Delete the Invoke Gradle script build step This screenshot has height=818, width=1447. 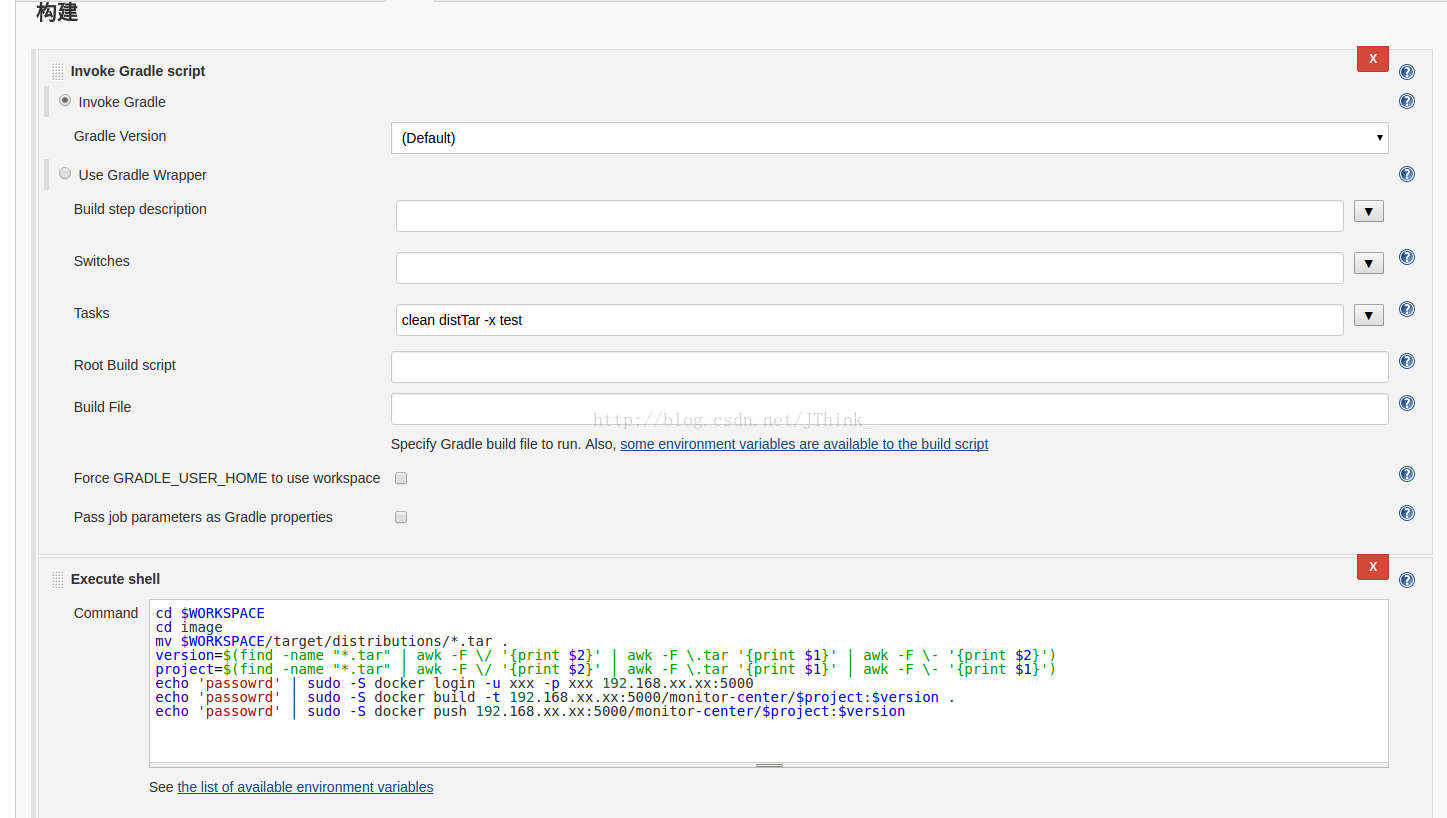[x=1372, y=59]
